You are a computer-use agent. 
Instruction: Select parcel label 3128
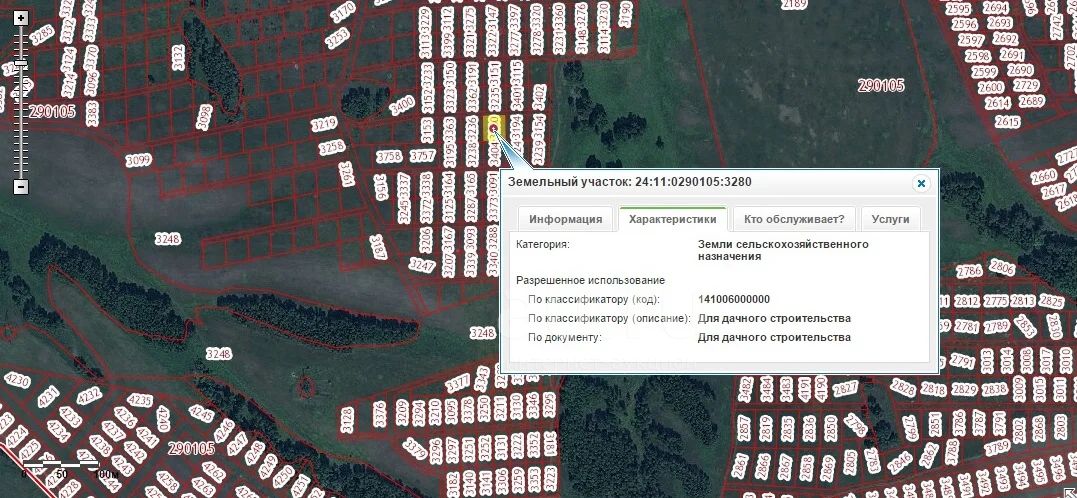(347, 418)
